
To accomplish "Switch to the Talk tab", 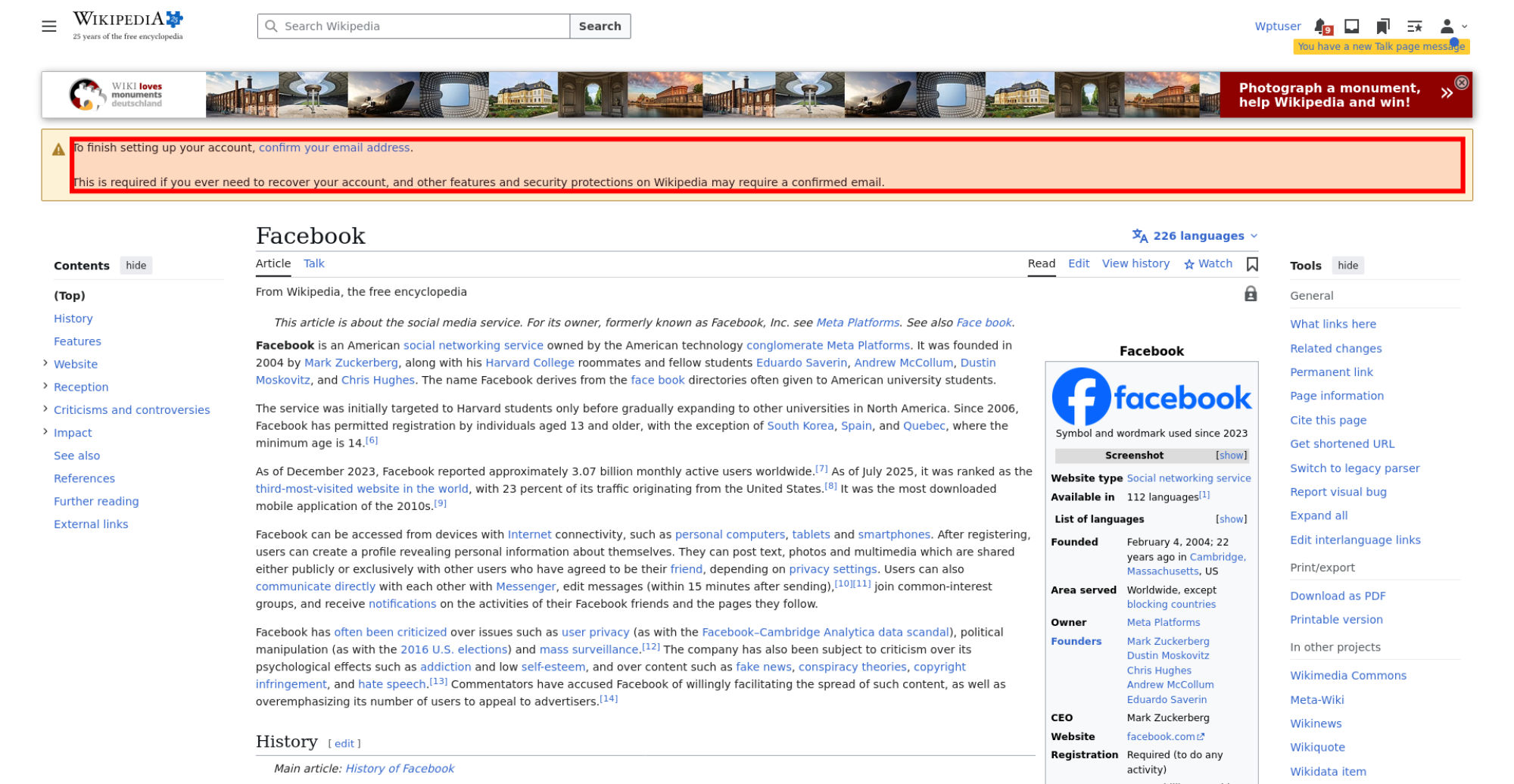I will [x=313, y=263].
